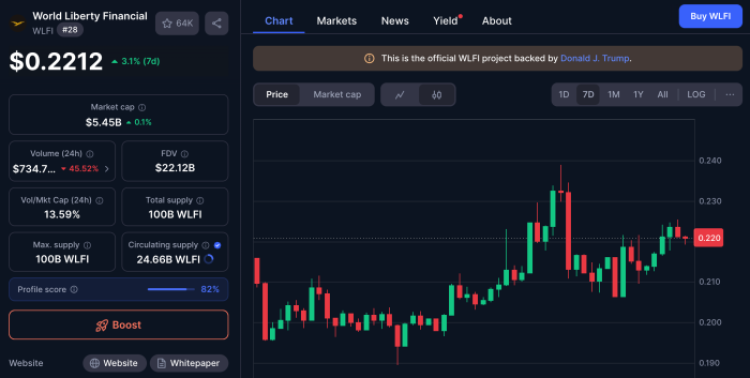Image resolution: width=750 pixels, height=378 pixels.
Task: Open the Whitepaper link button
Action: 189,363
